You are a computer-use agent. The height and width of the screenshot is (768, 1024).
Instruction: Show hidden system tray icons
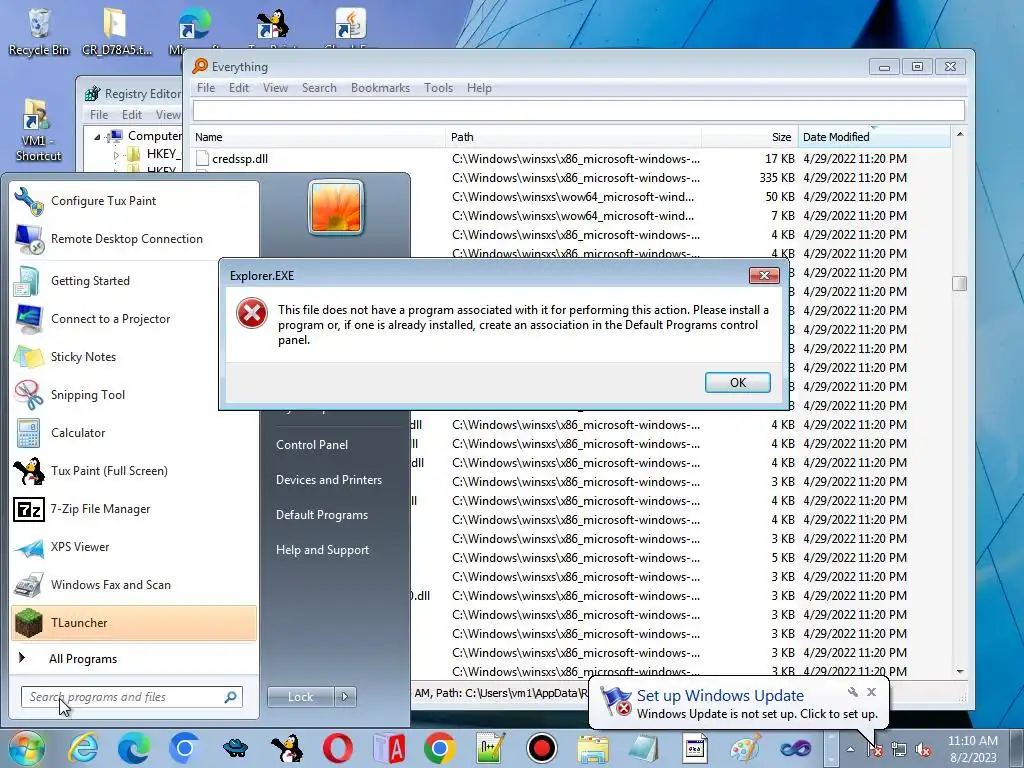point(850,750)
